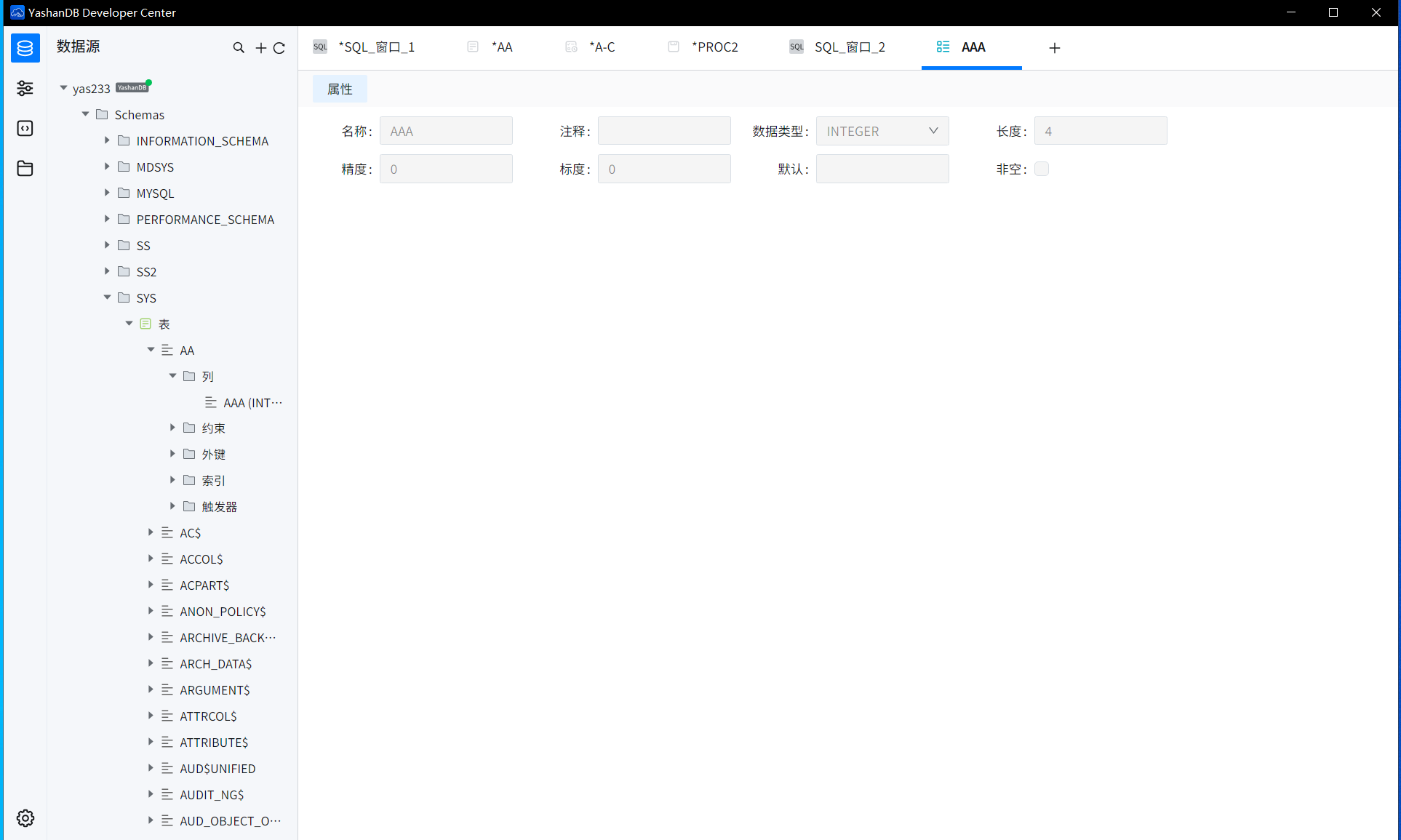The height and width of the screenshot is (840, 1401).
Task: Open settings gear at bottom left
Action: pyautogui.click(x=25, y=818)
